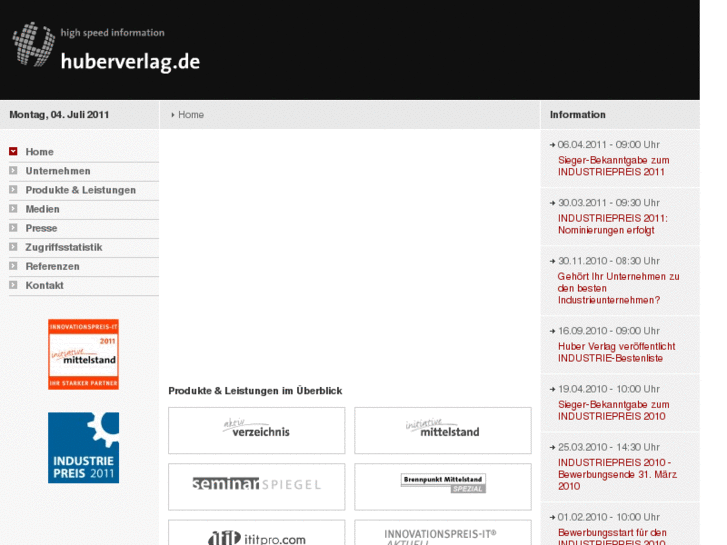This screenshot has height=545, width=727.
Task: Click the huberverlag.de globe logo
Action: [x=33, y=44]
